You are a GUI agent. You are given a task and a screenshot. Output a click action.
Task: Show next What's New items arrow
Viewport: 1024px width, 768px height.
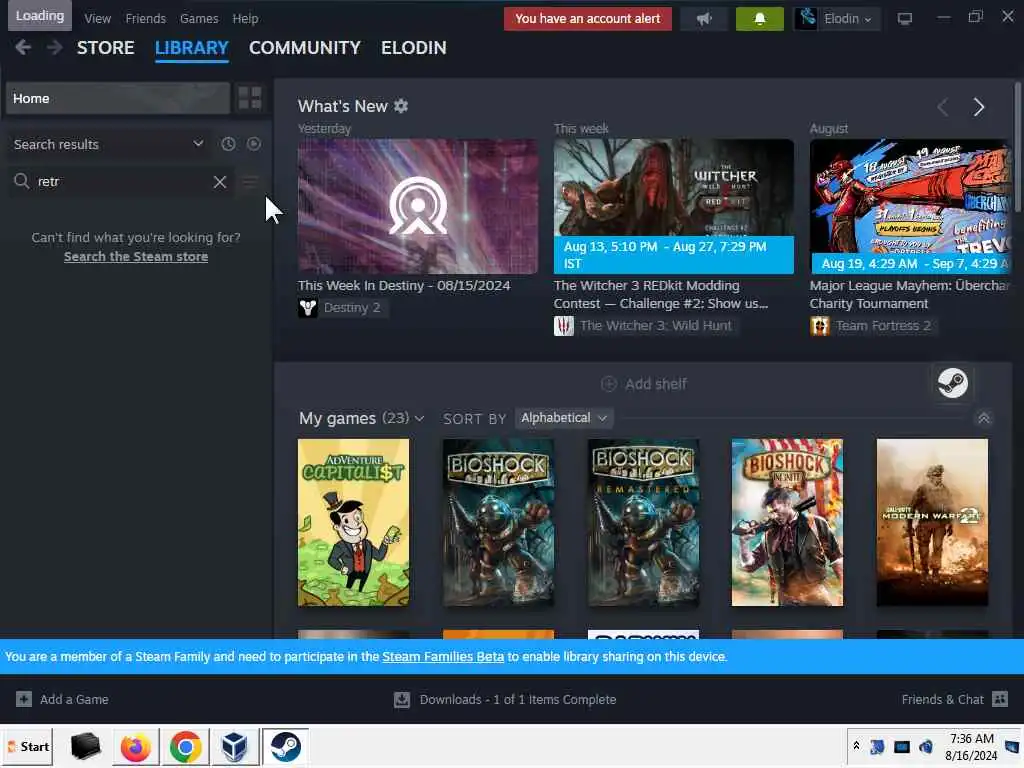pos(978,106)
